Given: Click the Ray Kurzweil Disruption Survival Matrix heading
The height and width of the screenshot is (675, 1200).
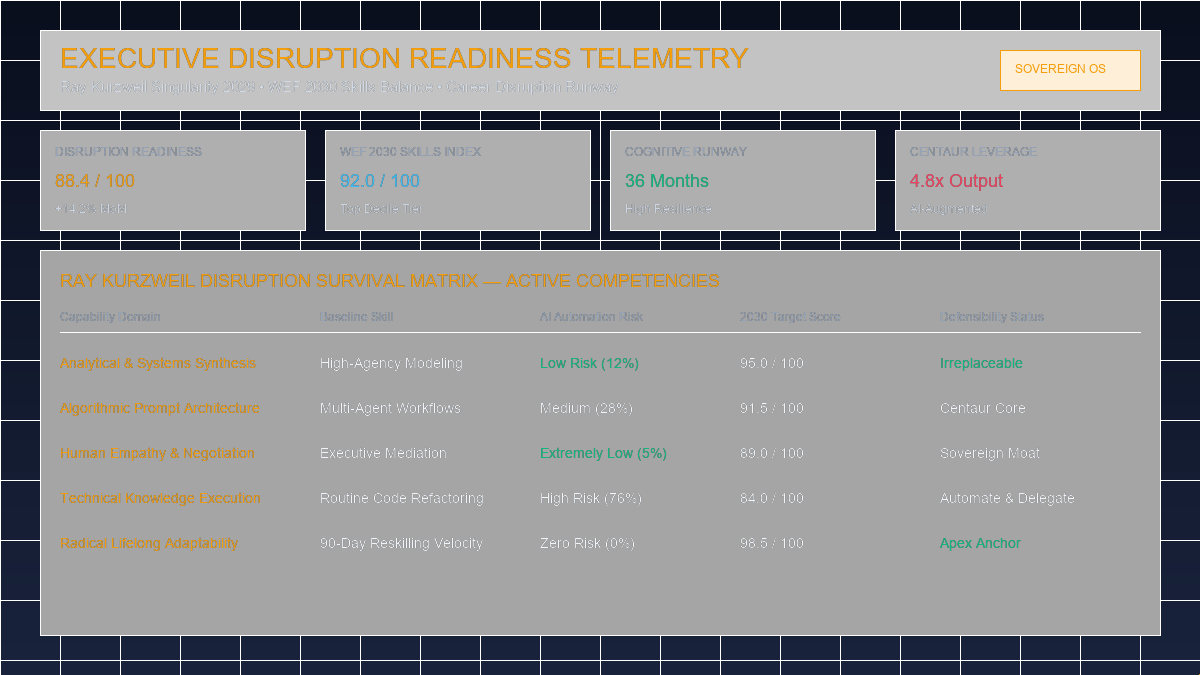Looking at the screenshot, I should coord(389,281).
